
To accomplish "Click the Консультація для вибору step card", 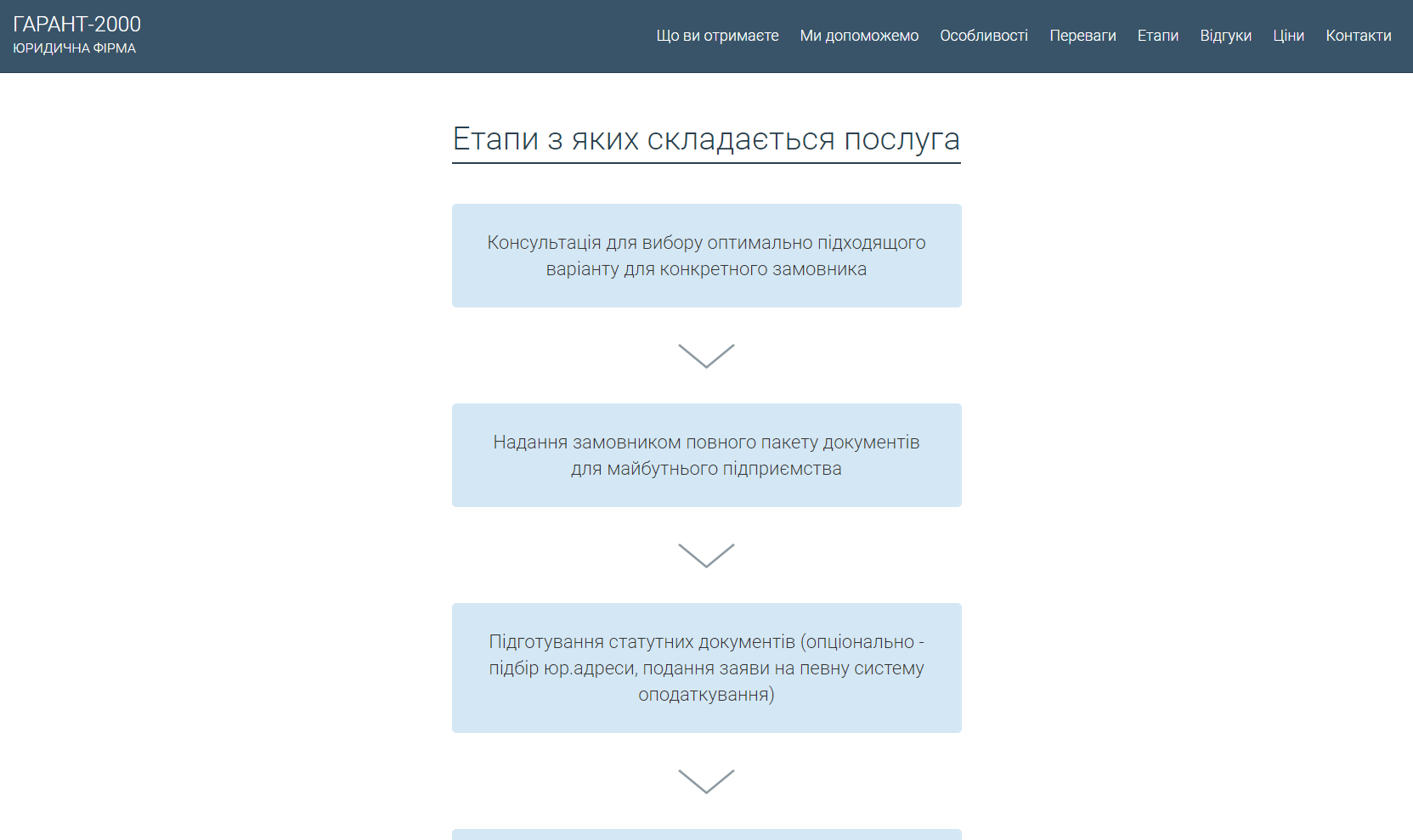I will [706, 255].
